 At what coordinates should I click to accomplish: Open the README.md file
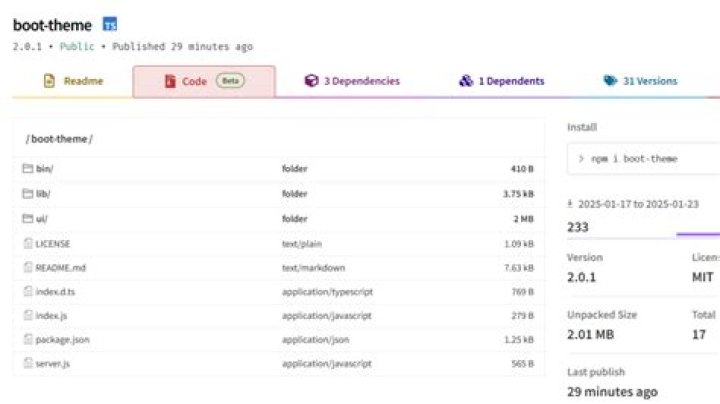(61, 268)
